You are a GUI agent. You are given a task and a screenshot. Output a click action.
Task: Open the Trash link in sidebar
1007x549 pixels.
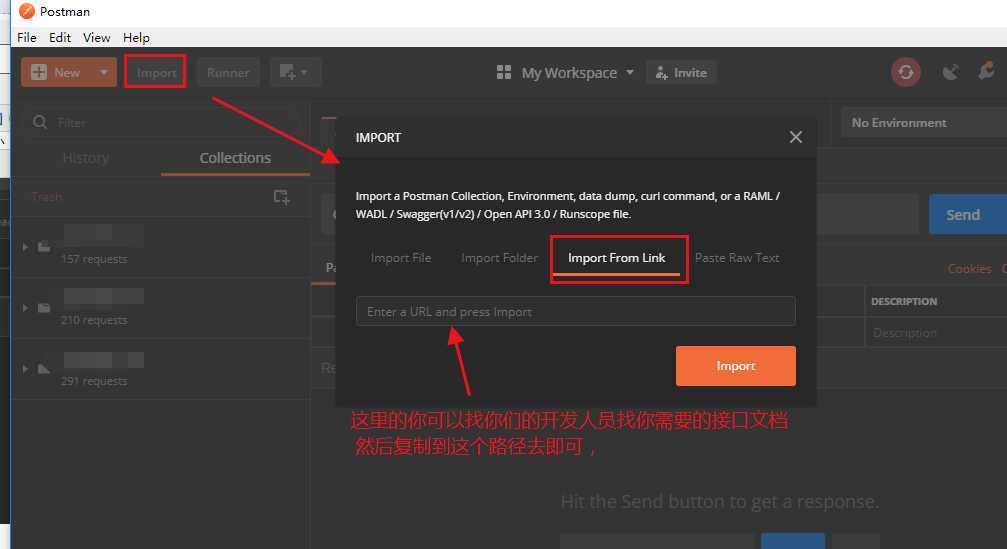coord(47,196)
